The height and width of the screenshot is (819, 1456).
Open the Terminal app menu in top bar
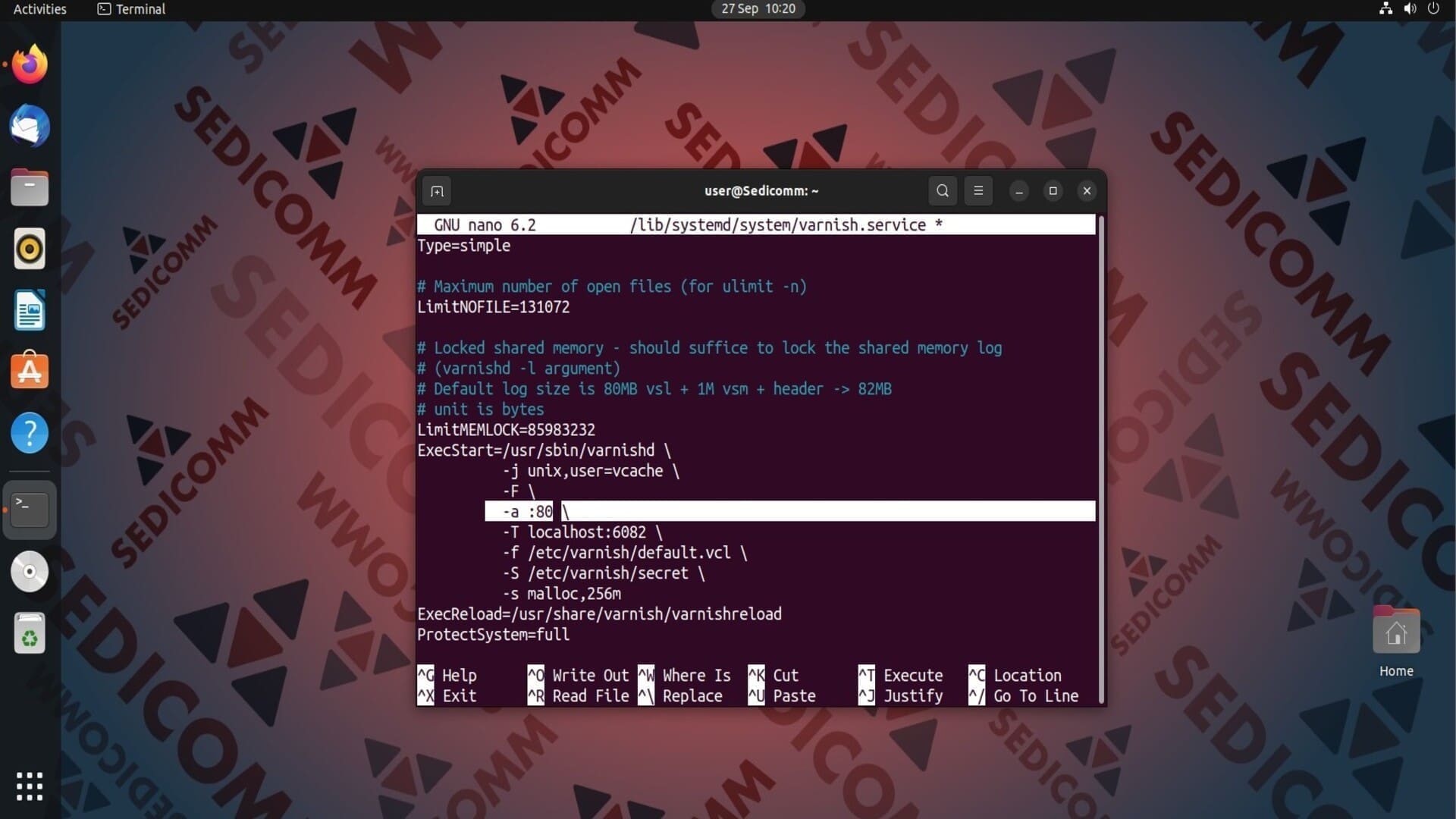(131, 9)
